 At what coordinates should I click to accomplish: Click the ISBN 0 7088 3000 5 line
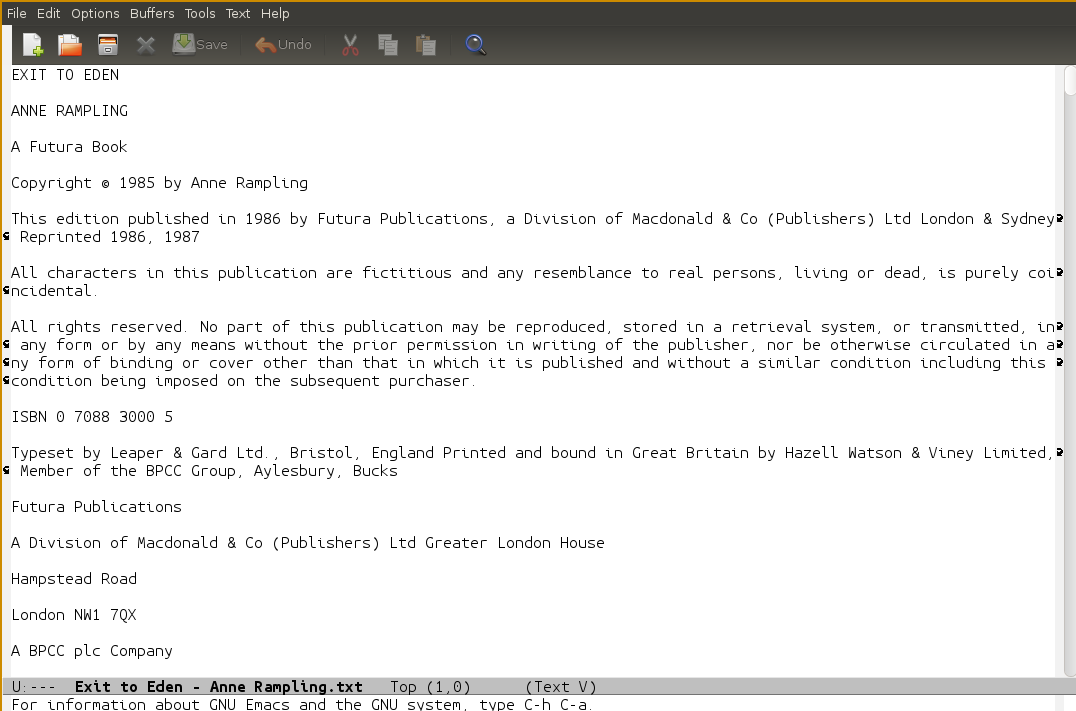pyautogui.click(x=92, y=417)
